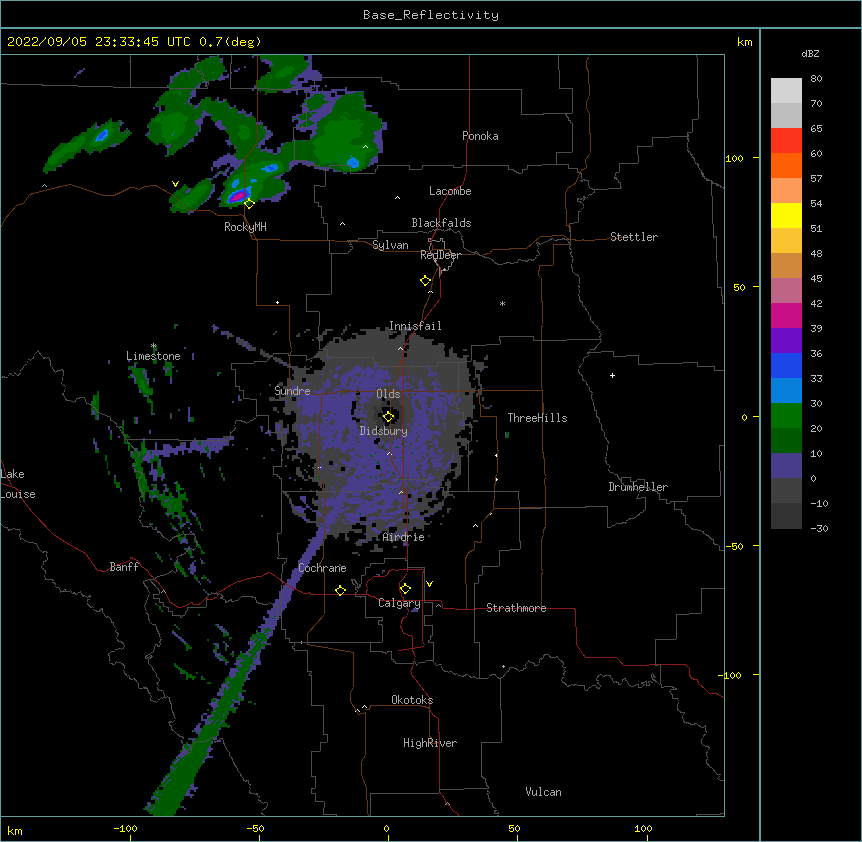The image size is (862, 842).
Task: Click the Olds town label
Action: pos(388,394)
